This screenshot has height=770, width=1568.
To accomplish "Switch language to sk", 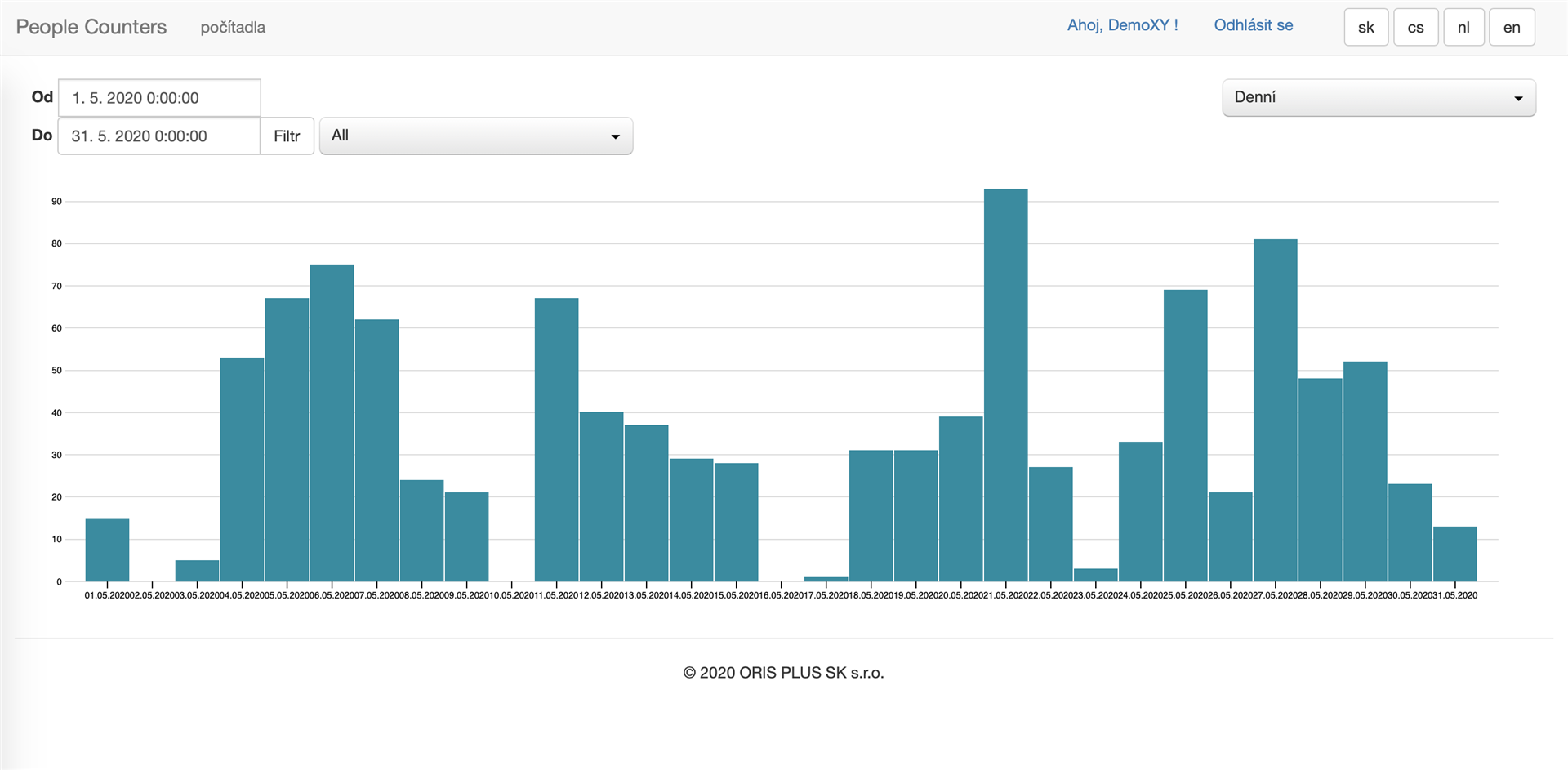I will tap(1366, 27).
